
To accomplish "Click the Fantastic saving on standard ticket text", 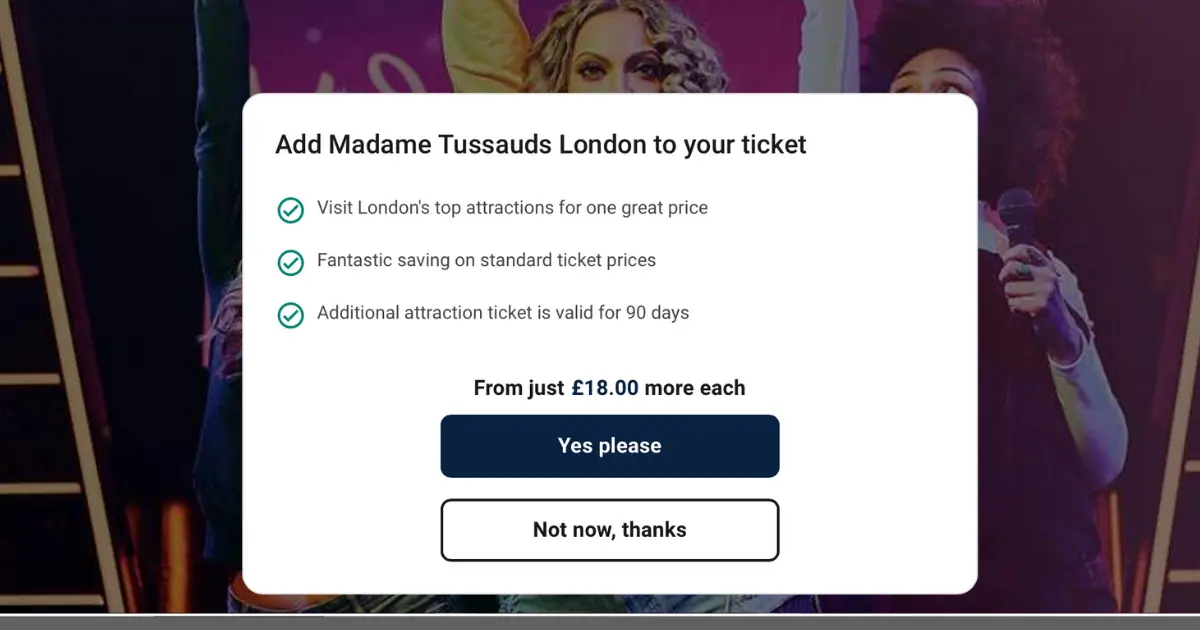I will [x=486, y=260].
